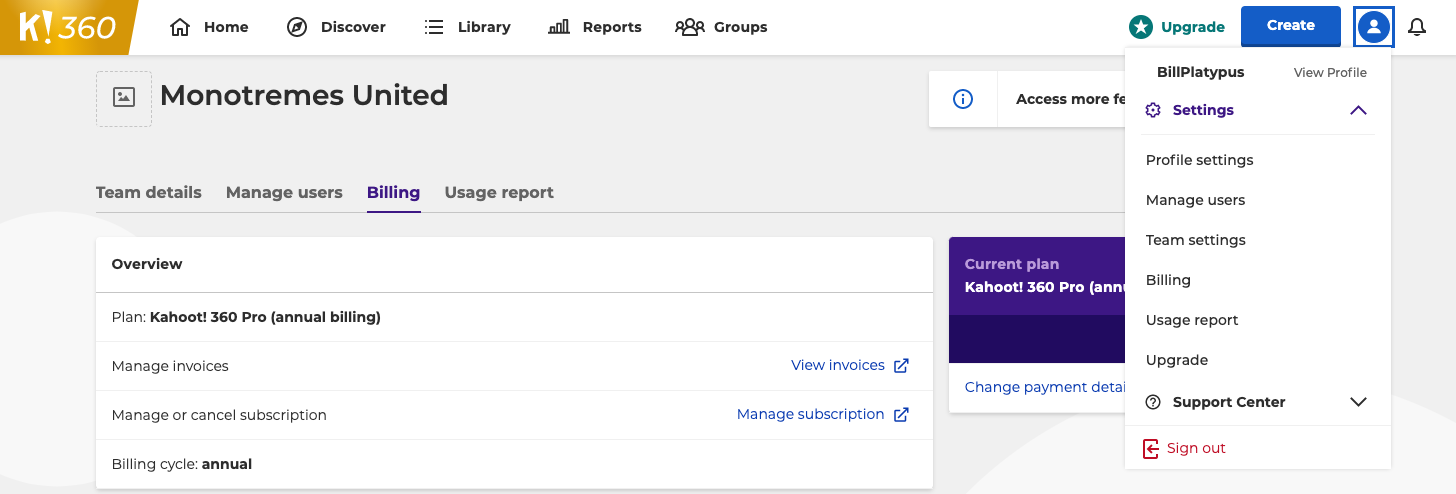Click the Library list icon
Image resolution: width=1456 pixels, height=494 pixels.
click(434, 27)
